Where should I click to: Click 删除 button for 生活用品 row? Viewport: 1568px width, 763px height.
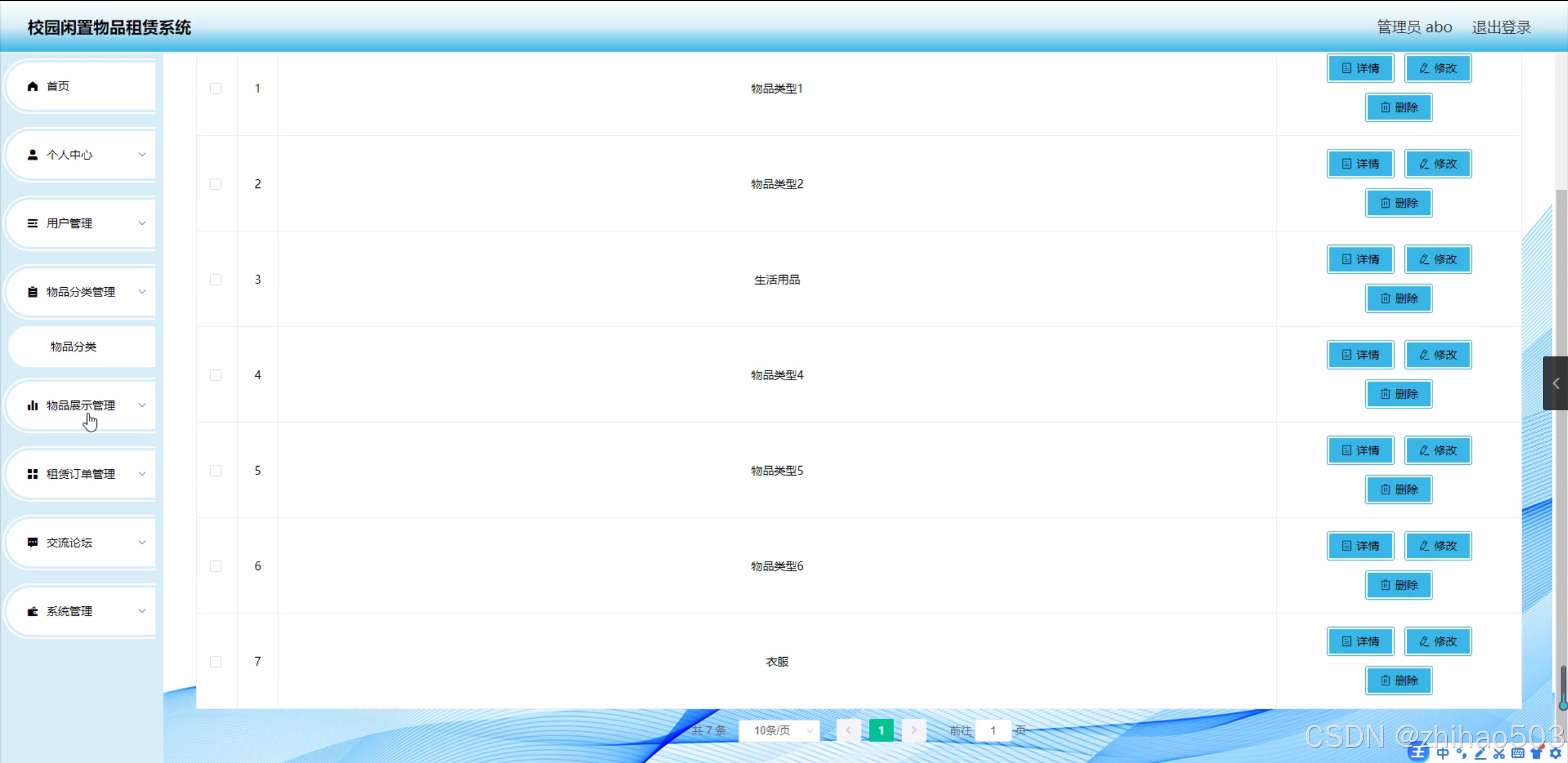point(1398,299)
